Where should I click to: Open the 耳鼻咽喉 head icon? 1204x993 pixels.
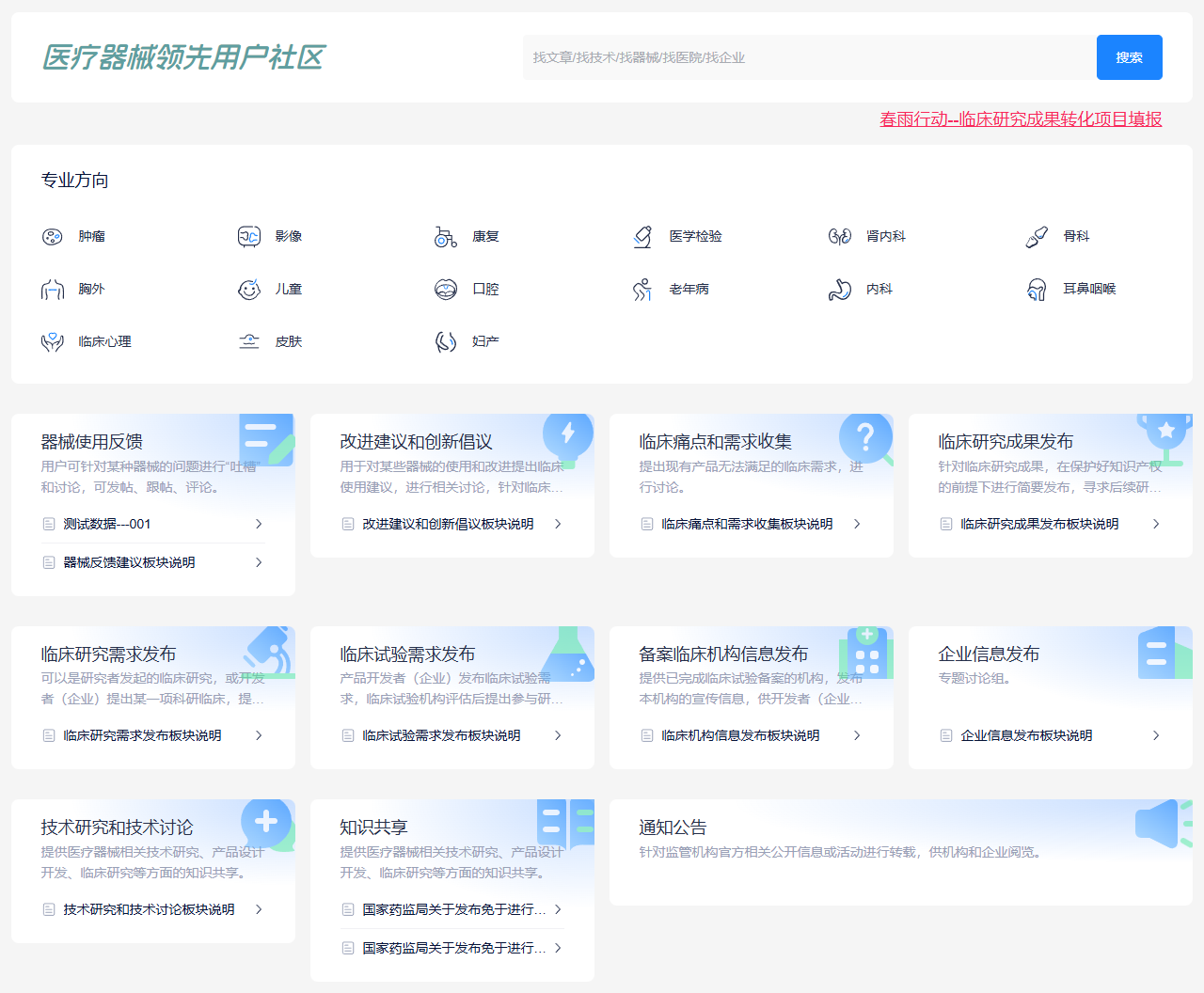(x=1037, y=290)
